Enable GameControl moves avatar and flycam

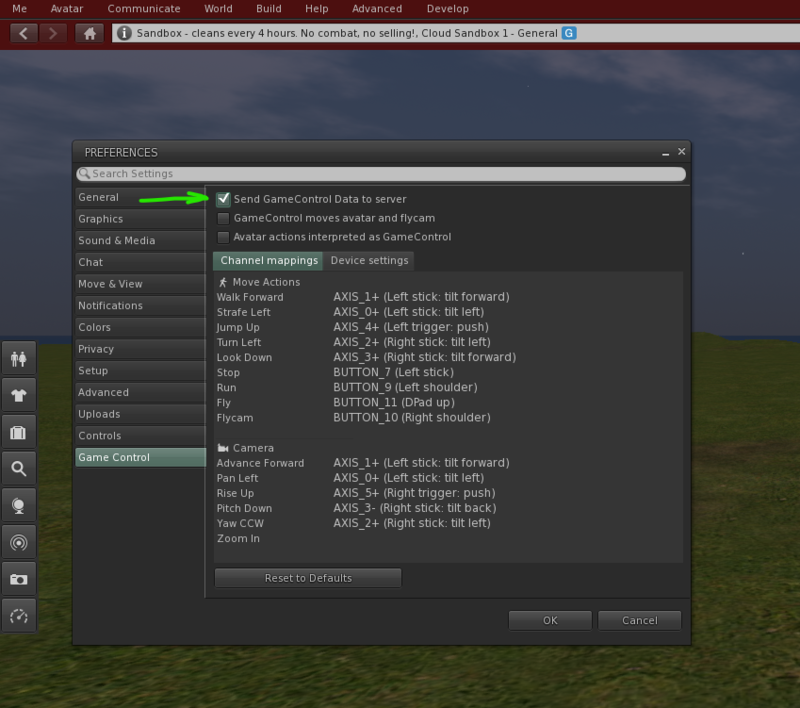223,218
